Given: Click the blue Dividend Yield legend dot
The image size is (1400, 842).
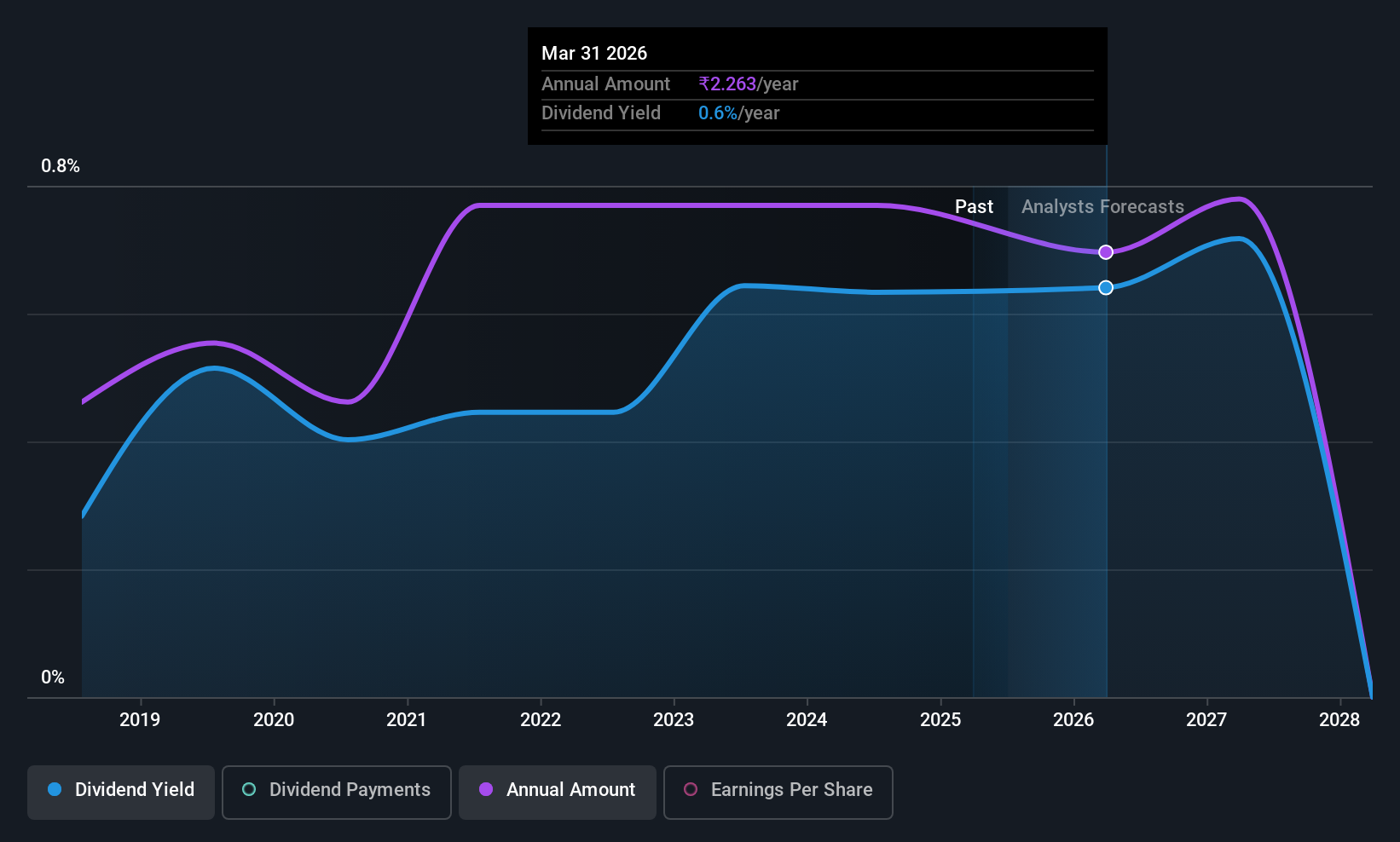Looking at the screenshot, I should [x=55, y=789].
